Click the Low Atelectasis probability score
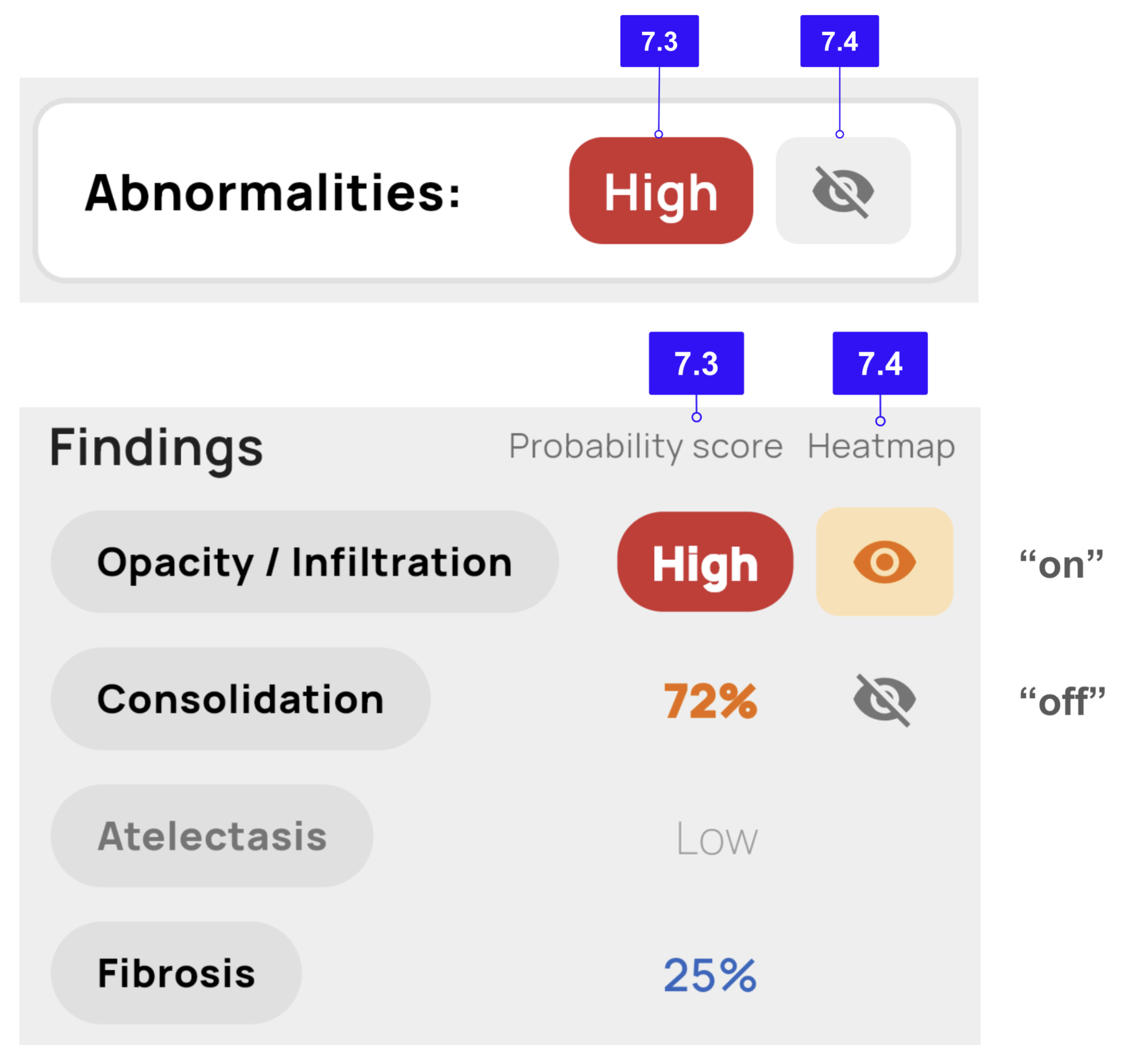Viewport: 1124px width, 1064px height. pyautogui.click(x=717, y=839)
